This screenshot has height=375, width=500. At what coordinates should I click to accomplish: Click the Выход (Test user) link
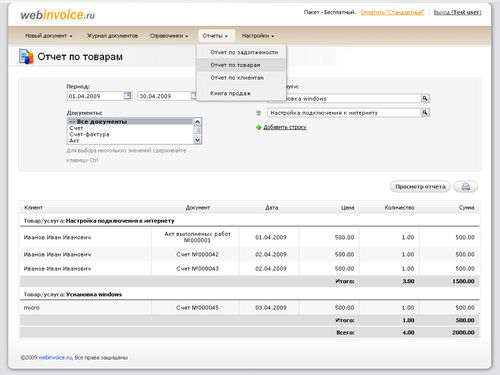click(x=457, y=12)
